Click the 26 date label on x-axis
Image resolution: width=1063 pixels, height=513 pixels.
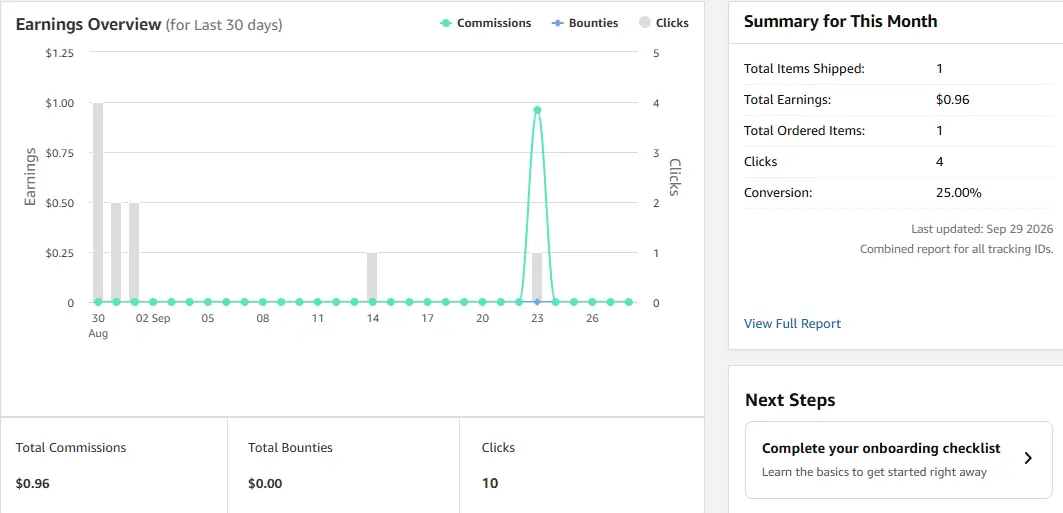pos(592,319)
